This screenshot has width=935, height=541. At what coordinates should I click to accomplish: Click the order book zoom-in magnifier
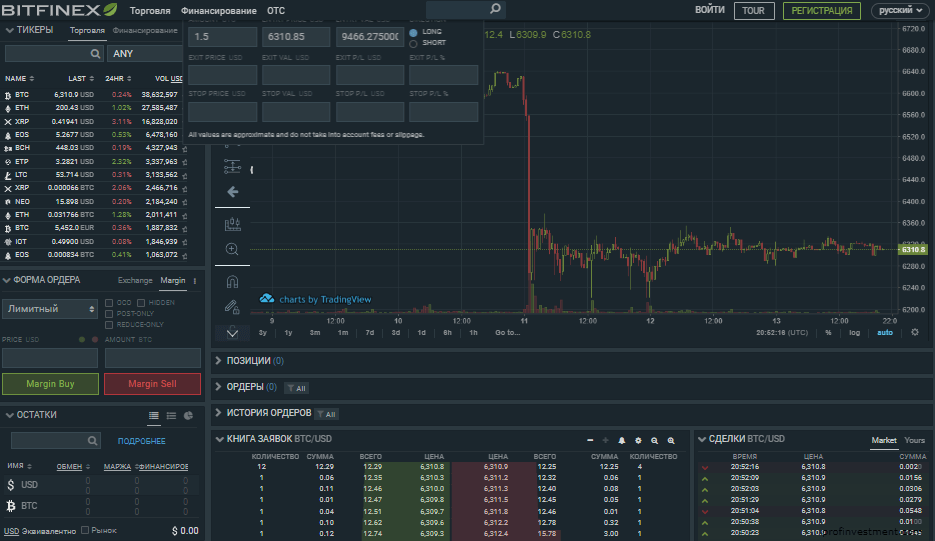(671, 440)
